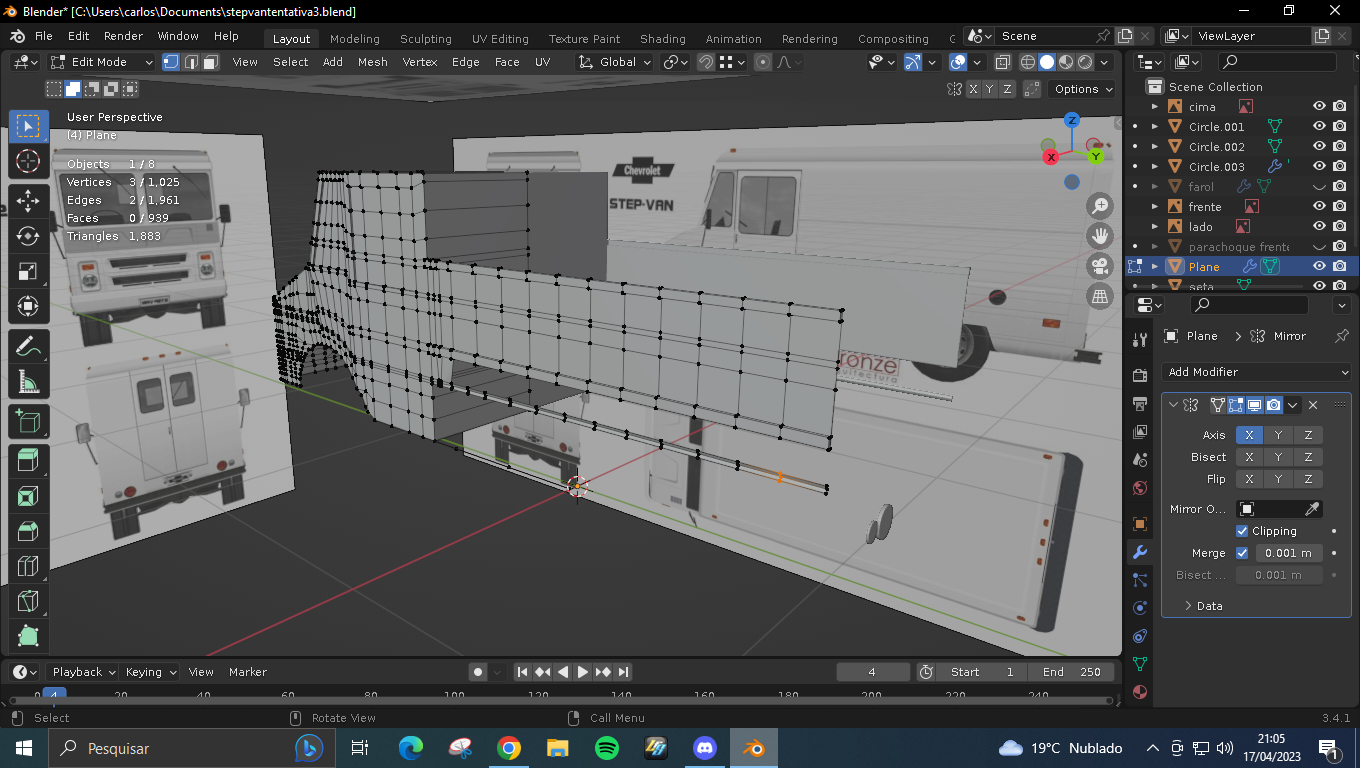
Task: Select the Rotate tool in left toolbar
Action: (x=28, y=236)
